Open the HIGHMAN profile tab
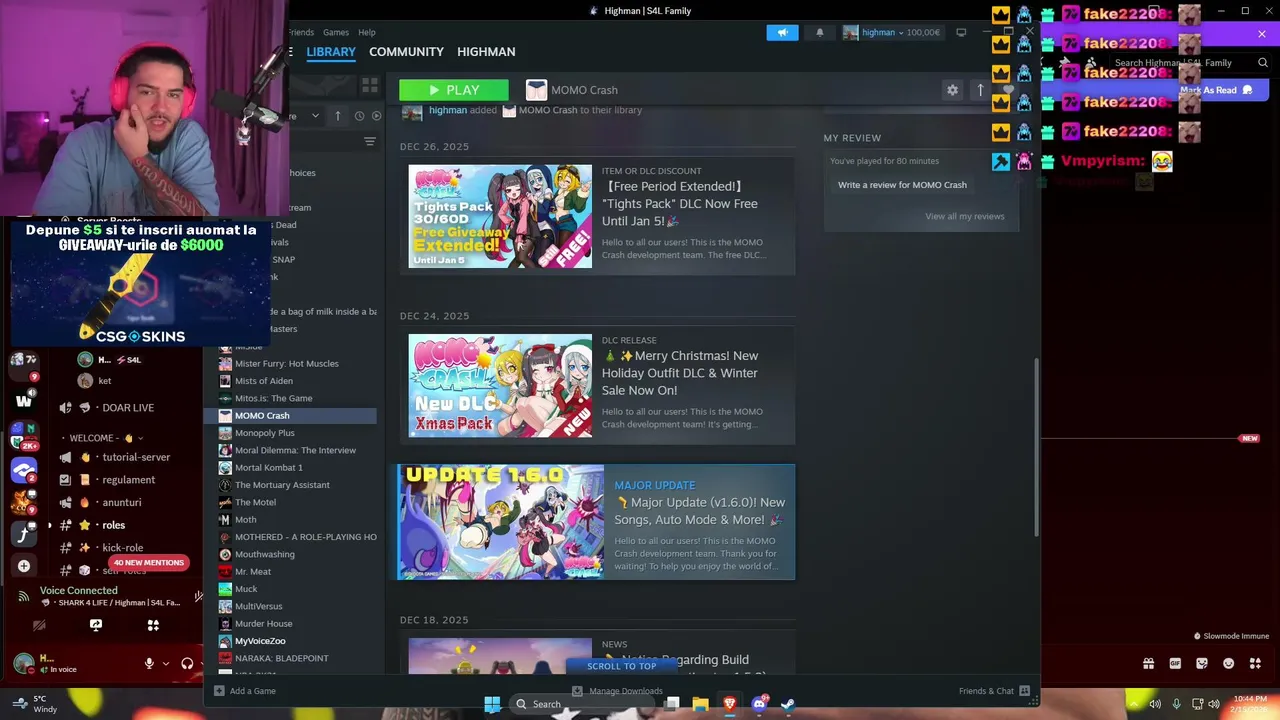The image size is (1280, 720). (x=486, y=52)
